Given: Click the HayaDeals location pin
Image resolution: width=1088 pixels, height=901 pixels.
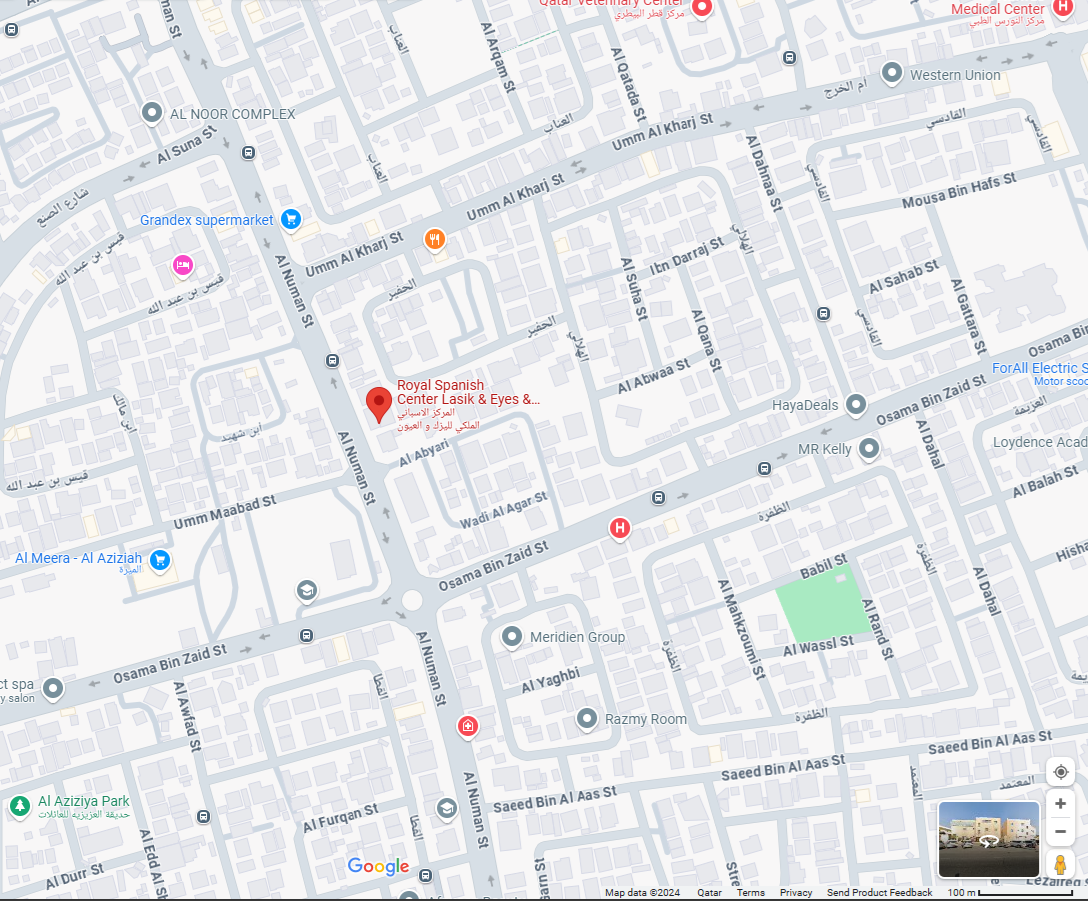Looking at the screenshot, I should tap(856, 405).
